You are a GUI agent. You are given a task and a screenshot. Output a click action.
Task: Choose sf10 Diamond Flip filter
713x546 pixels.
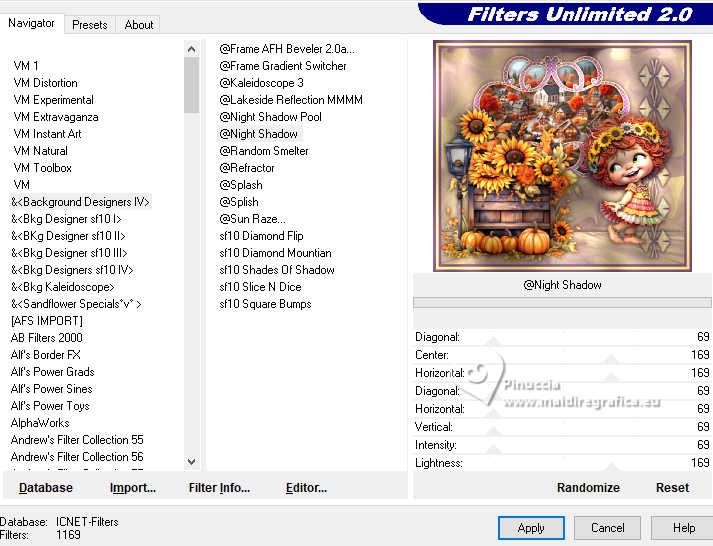[x=261, y=236]
